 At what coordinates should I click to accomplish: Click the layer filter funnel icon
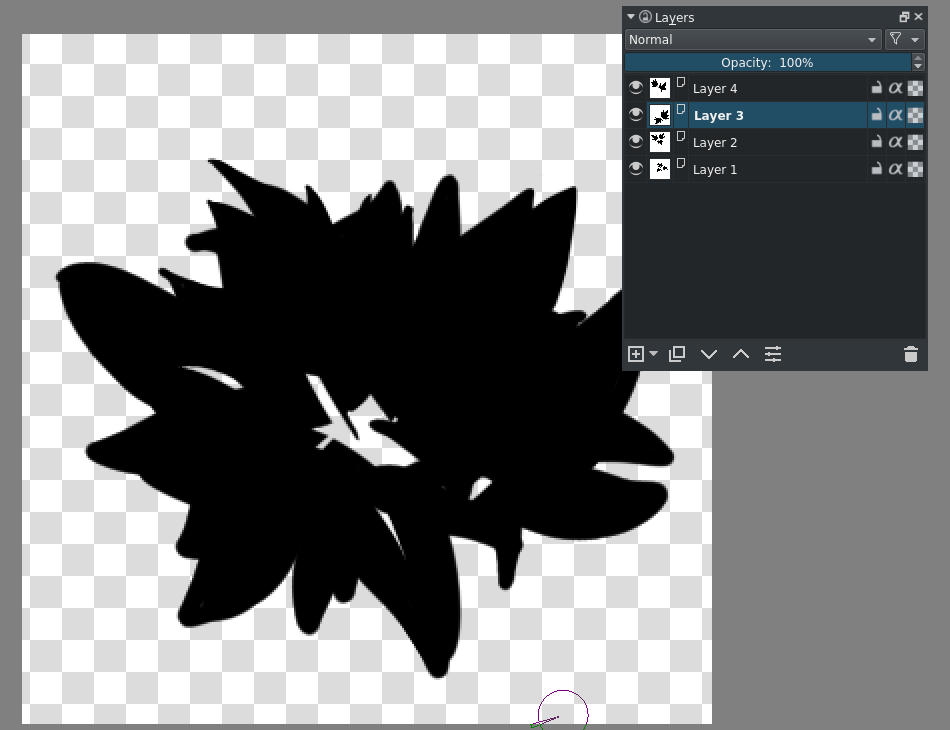coord(895,39)
